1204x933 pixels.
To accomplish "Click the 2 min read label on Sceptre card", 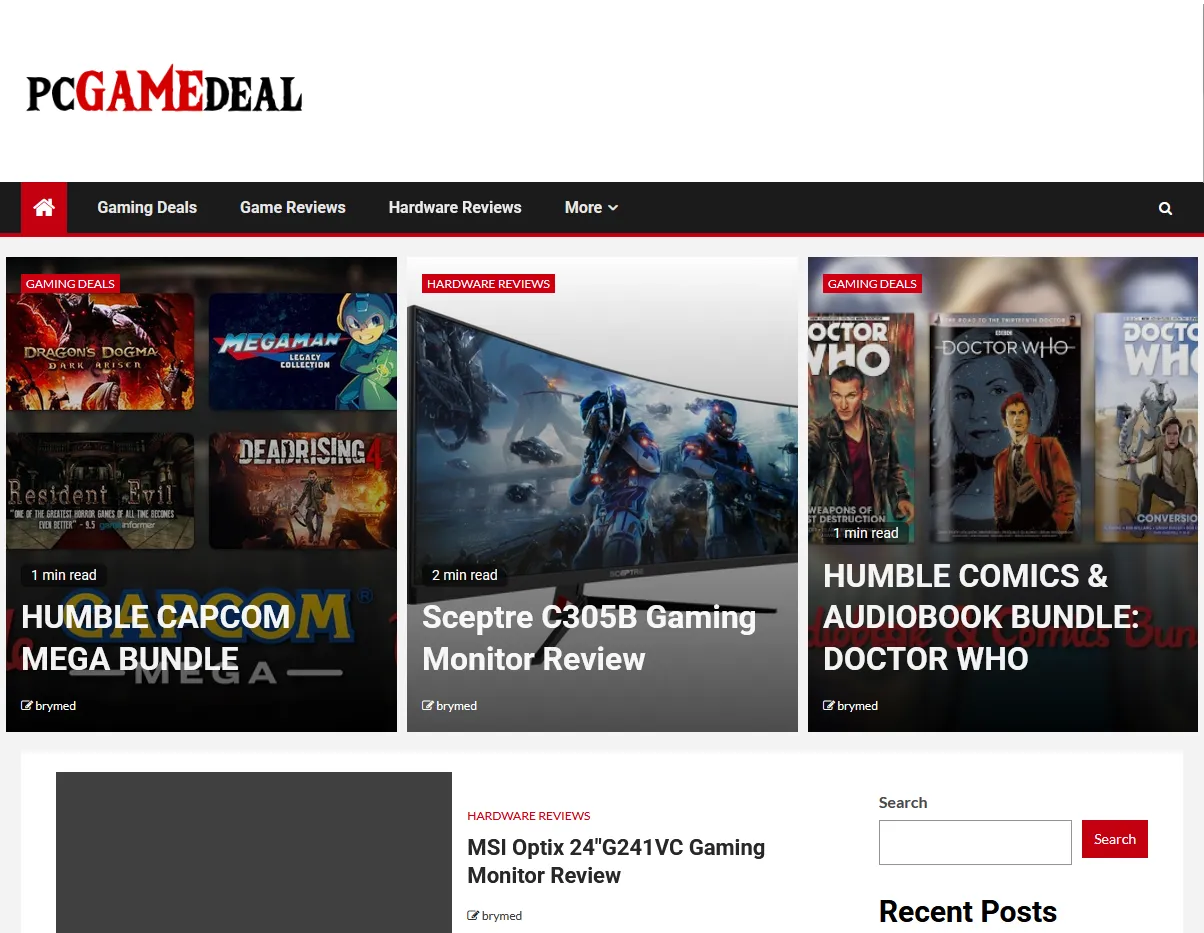I will 465,575.
